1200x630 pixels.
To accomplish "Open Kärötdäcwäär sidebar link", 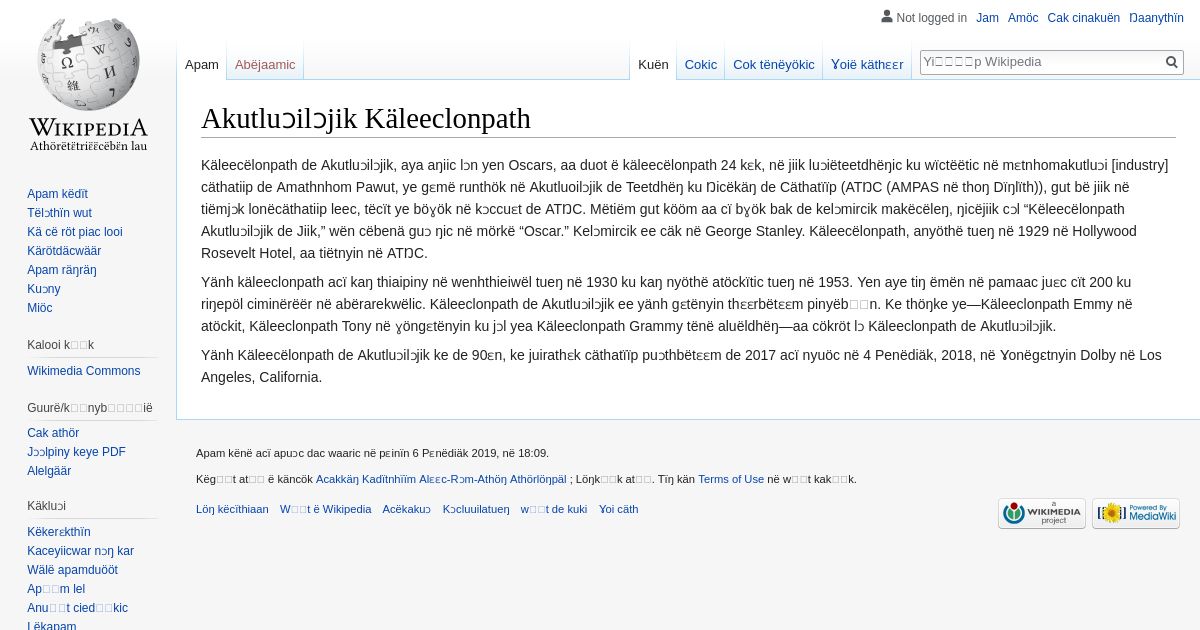I will [x=64, y=251].
